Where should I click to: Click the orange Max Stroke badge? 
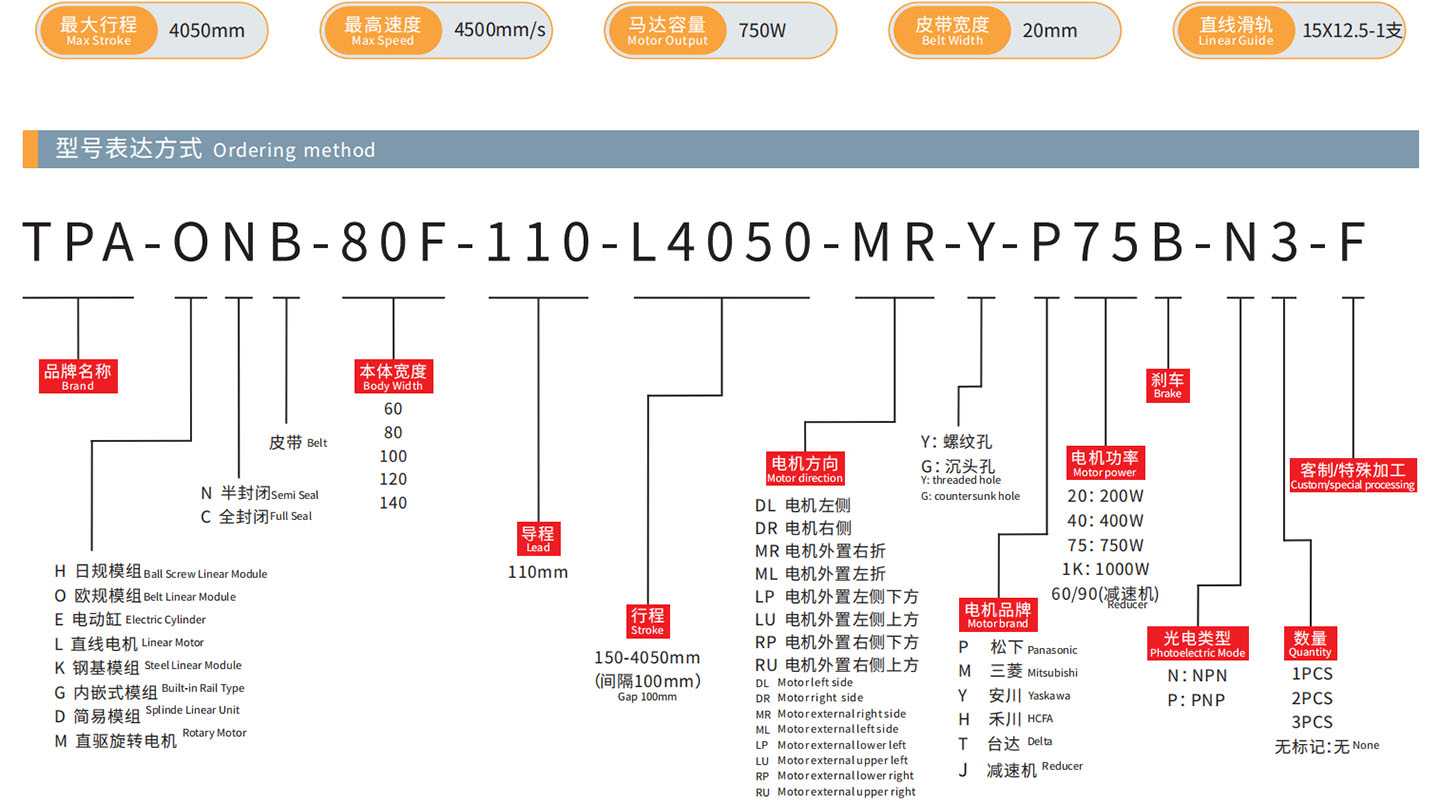point(98,31)
